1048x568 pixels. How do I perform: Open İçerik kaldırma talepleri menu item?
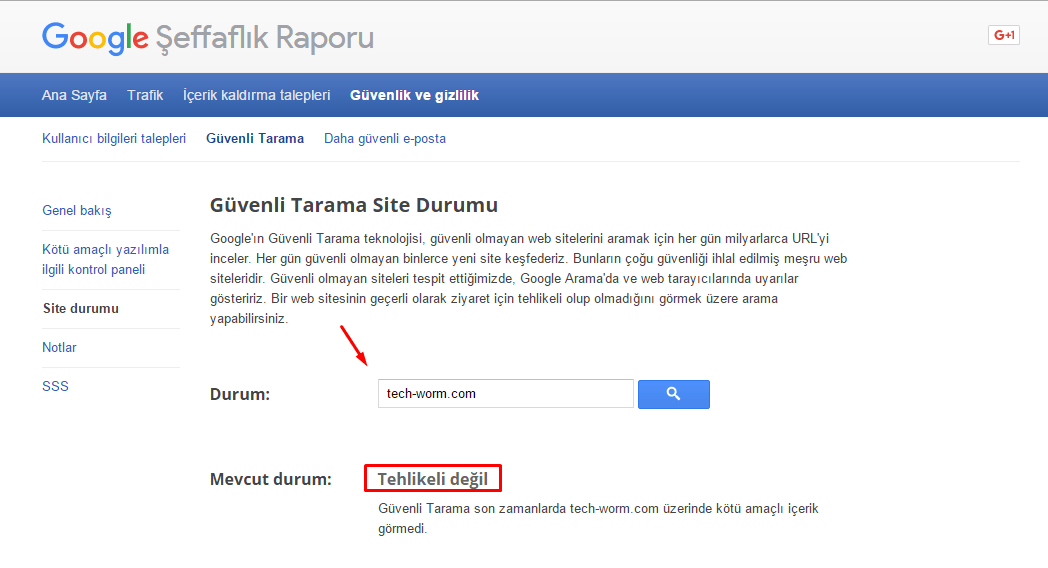coord(257,95)
